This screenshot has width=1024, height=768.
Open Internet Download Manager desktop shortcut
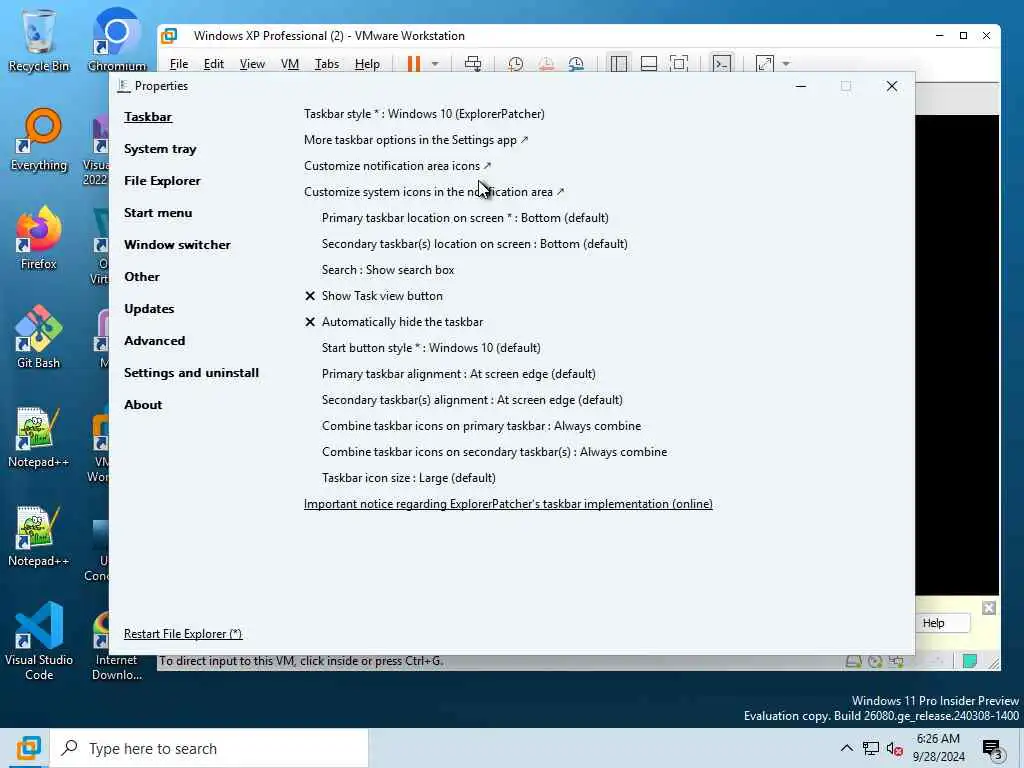(x=116, y=647)
